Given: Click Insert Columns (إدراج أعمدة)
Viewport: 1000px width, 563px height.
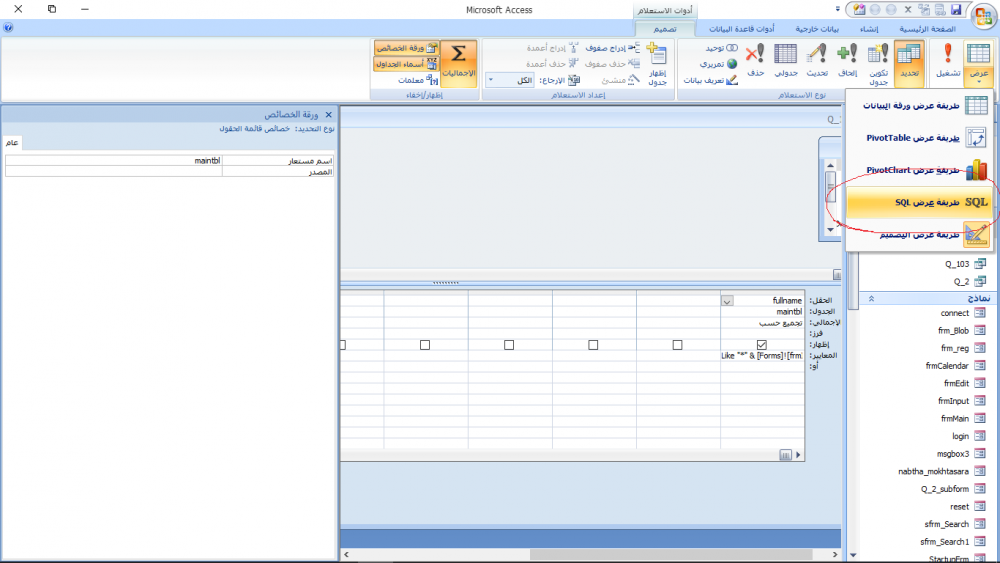Looking at the screenshot, I should (x=552, y=48).
